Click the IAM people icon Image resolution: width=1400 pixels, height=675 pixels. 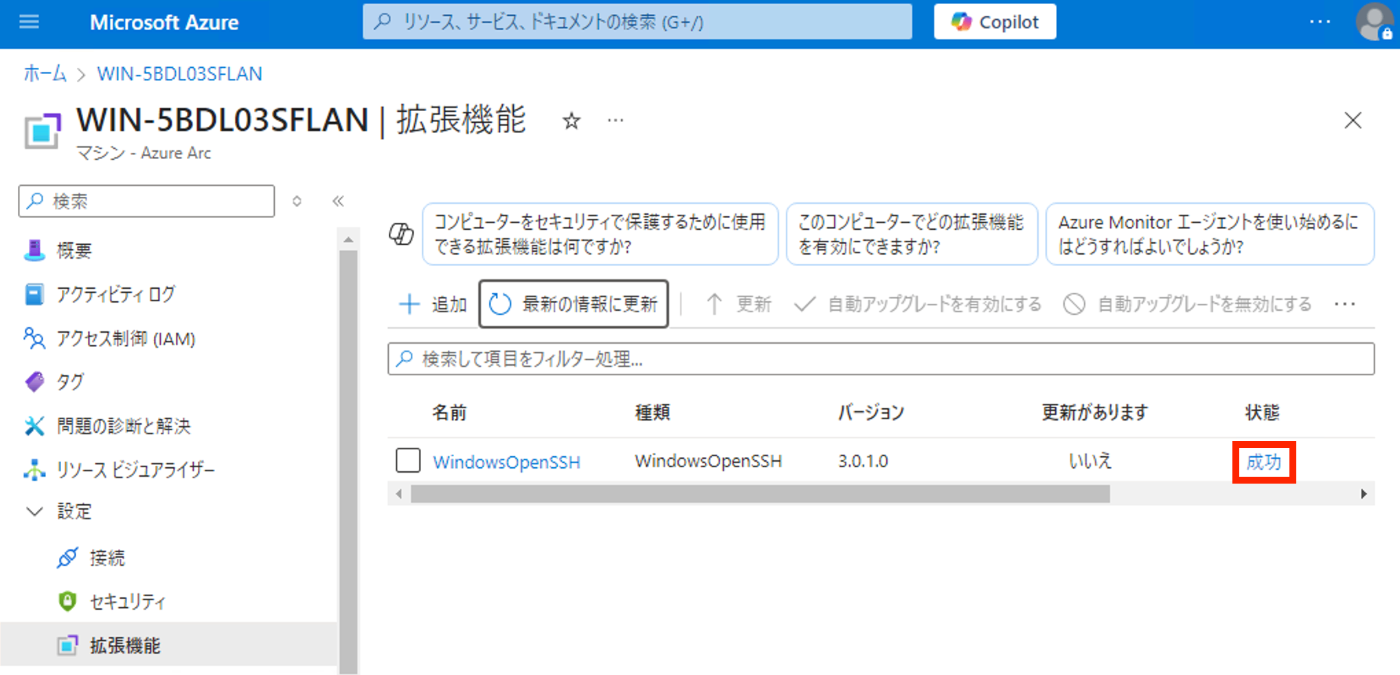(x=35, y=338)
